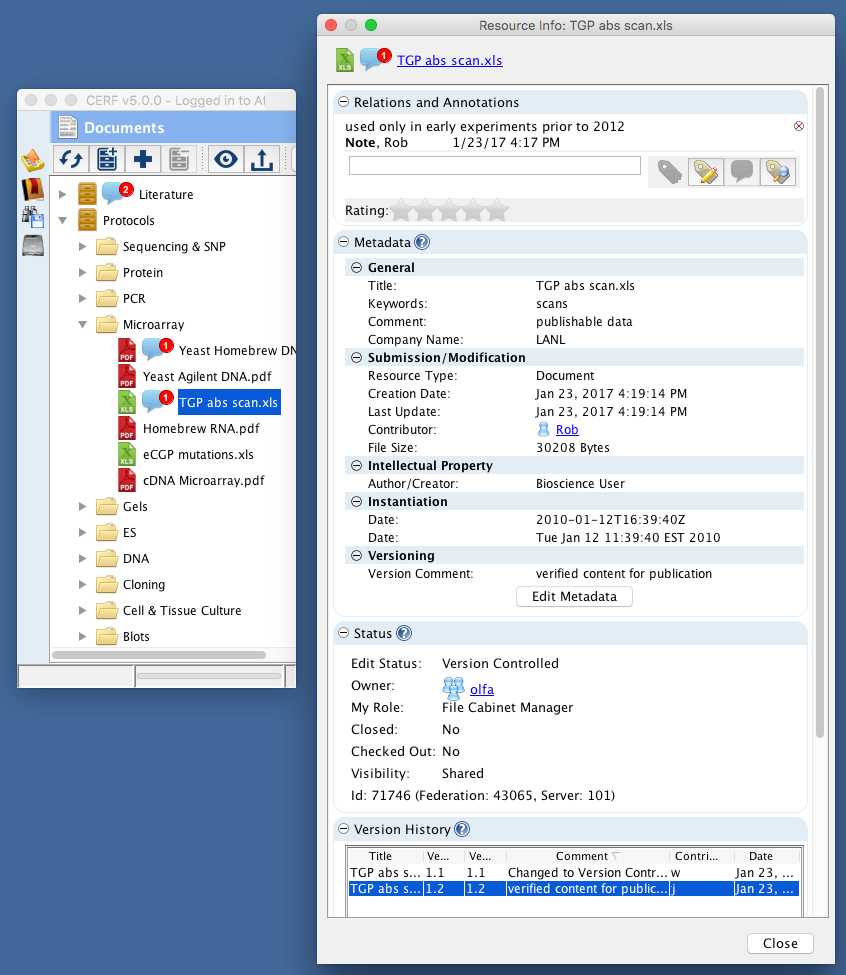This screenshot has height=975, width=846.
Task: Select eCGP mutations.xls in the tree
Action: pyautogui.click(x=198, y=455)
